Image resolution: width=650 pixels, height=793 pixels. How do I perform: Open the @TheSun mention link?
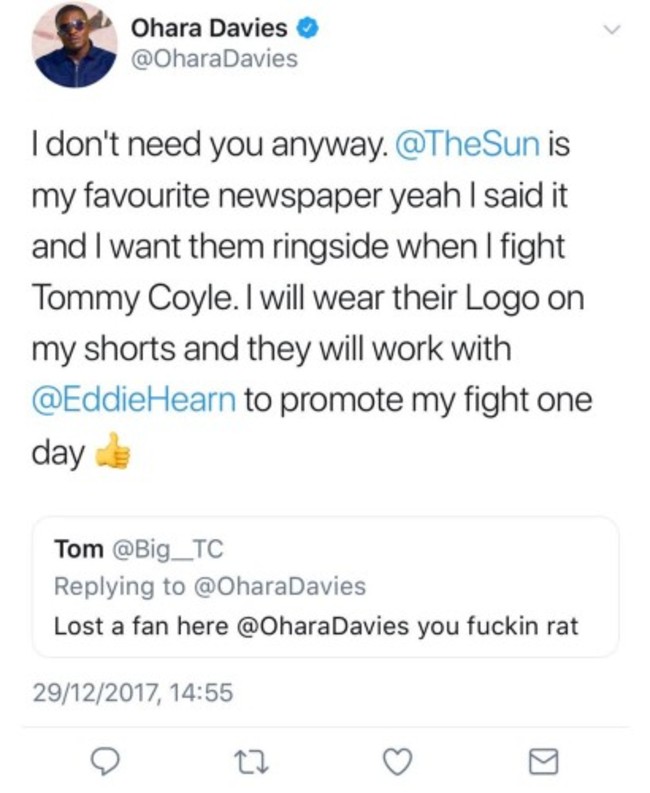(x=468, y=147)
